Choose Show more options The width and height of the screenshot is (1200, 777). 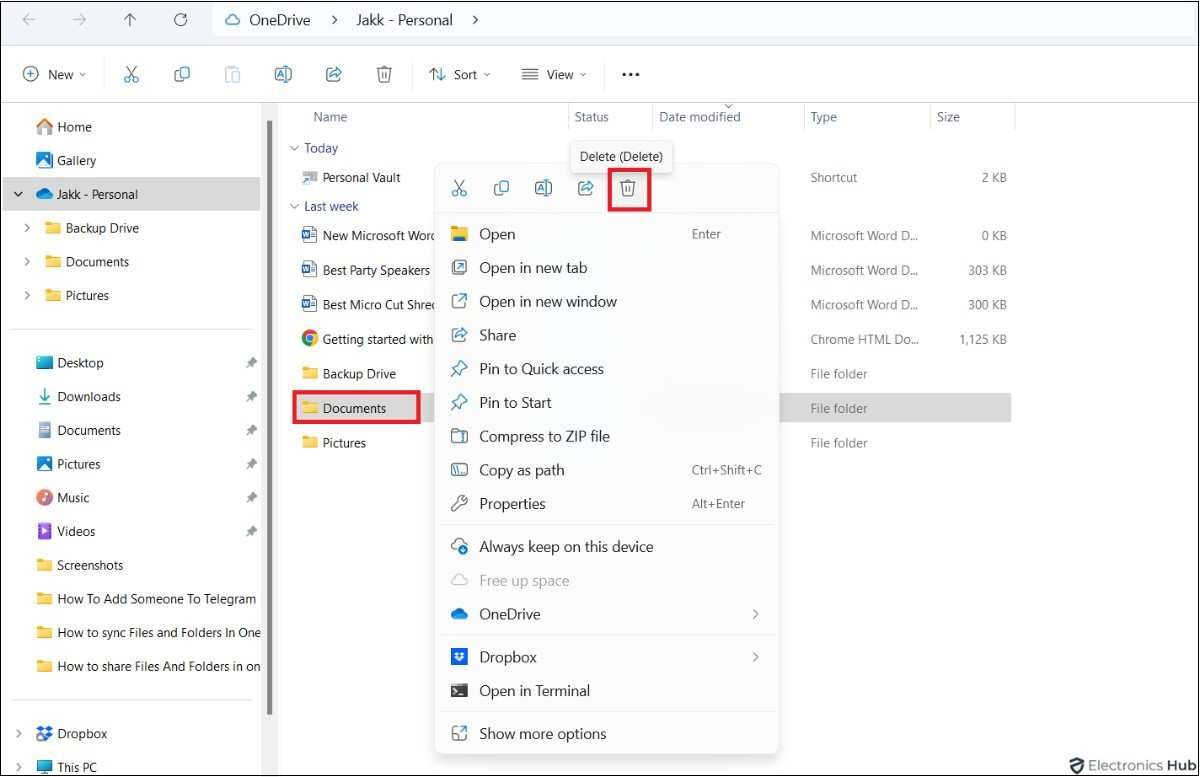click(x=542, y=733)
